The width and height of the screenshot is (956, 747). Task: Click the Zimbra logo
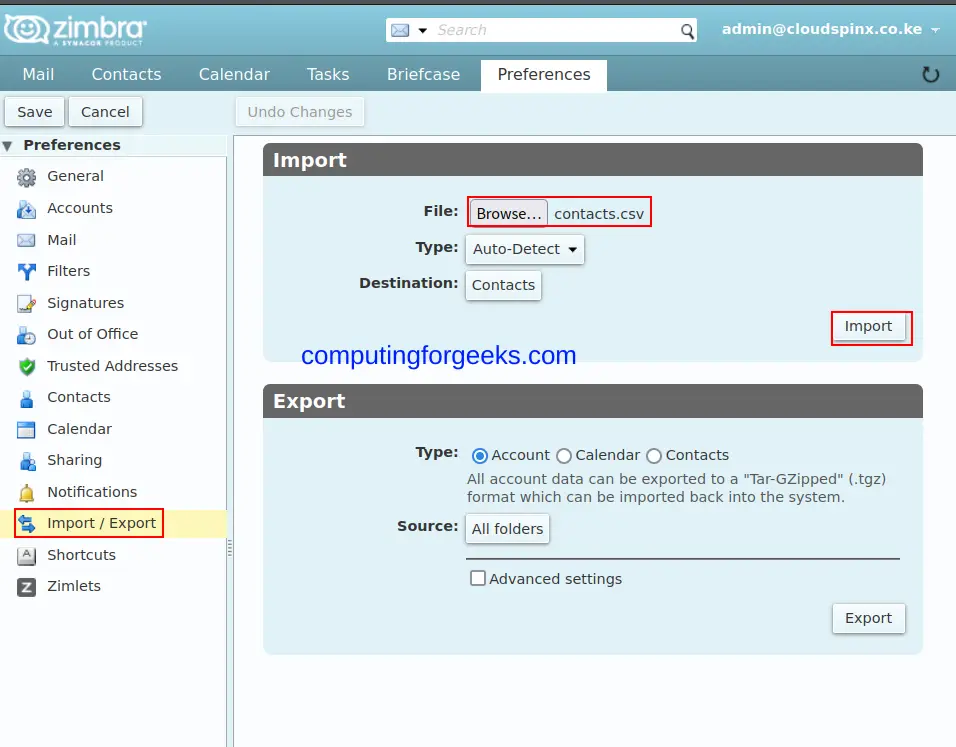pyautogui.click(x=75, y=30)
